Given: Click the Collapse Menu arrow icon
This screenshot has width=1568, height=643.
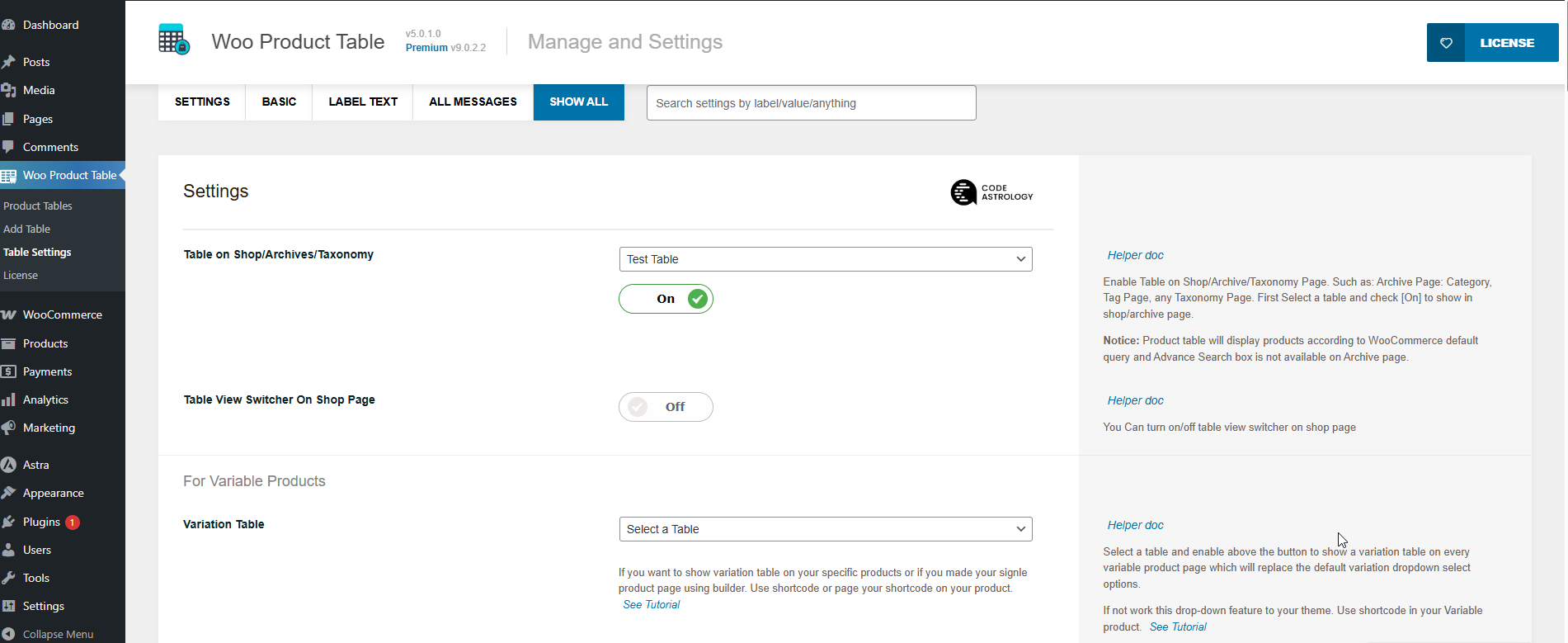Looking at the screenshot, I should pyautogui.click(x=8, y=634).
